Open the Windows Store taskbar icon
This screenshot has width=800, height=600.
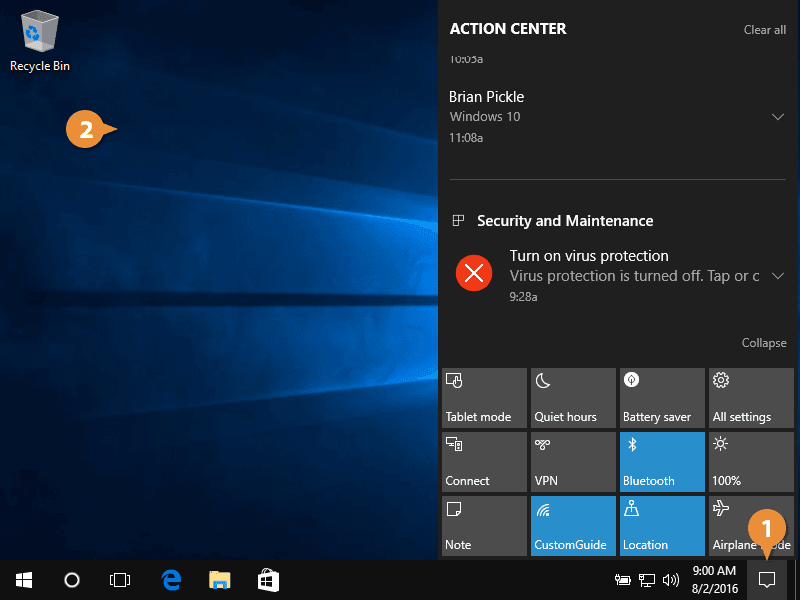(x=268, y=580)
